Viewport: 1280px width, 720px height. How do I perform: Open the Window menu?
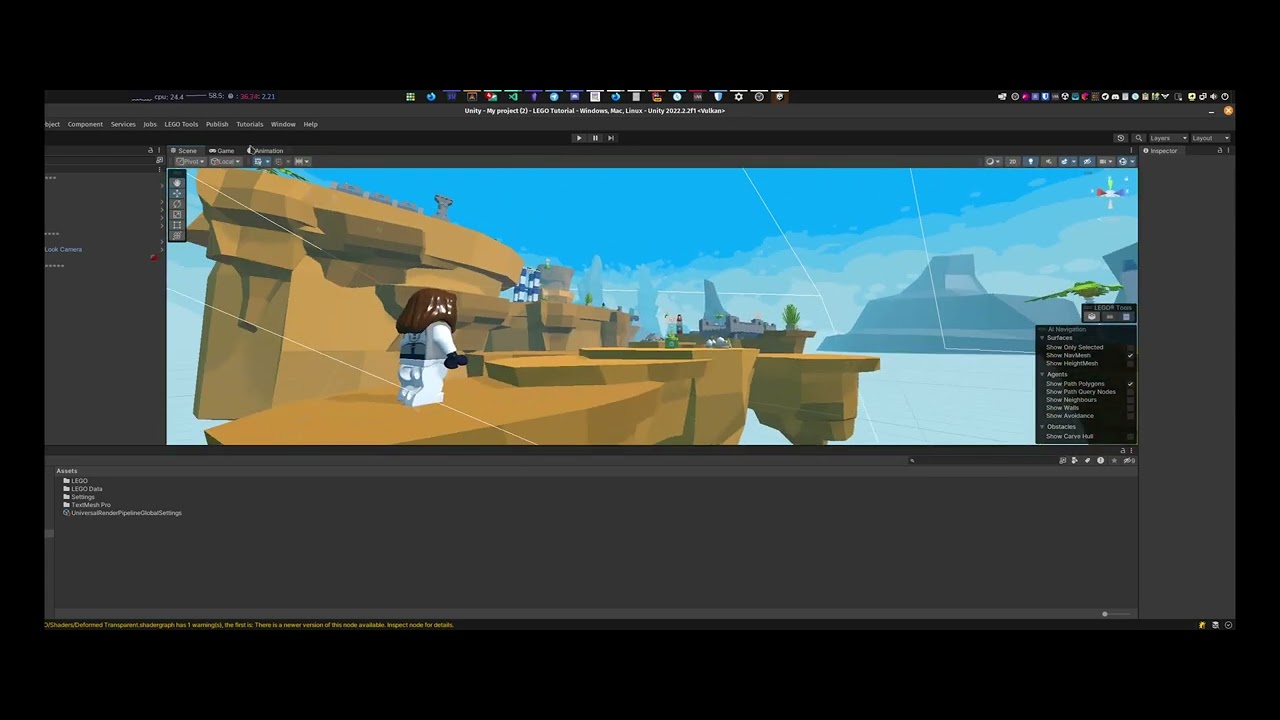pos(283,124)
